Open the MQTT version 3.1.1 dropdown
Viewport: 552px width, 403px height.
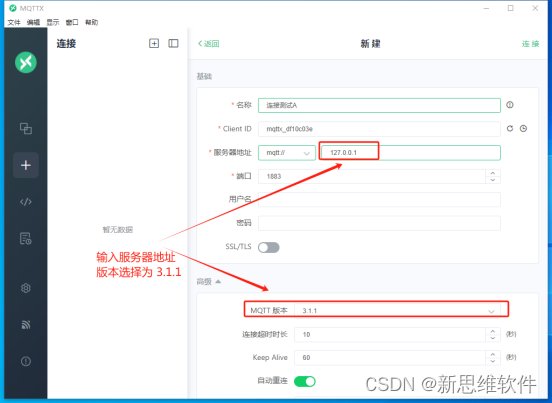click(x=397, y=311)
